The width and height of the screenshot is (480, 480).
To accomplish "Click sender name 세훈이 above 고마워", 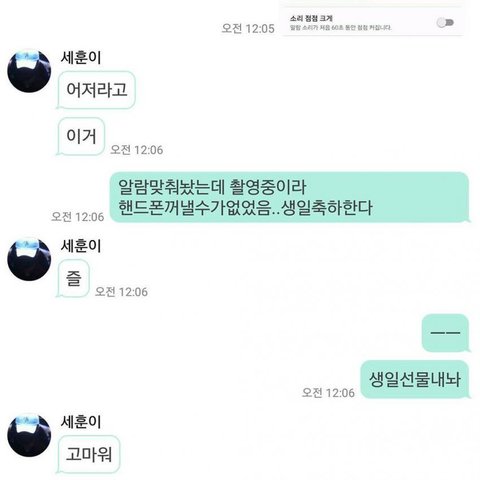I will coord(81,422).
